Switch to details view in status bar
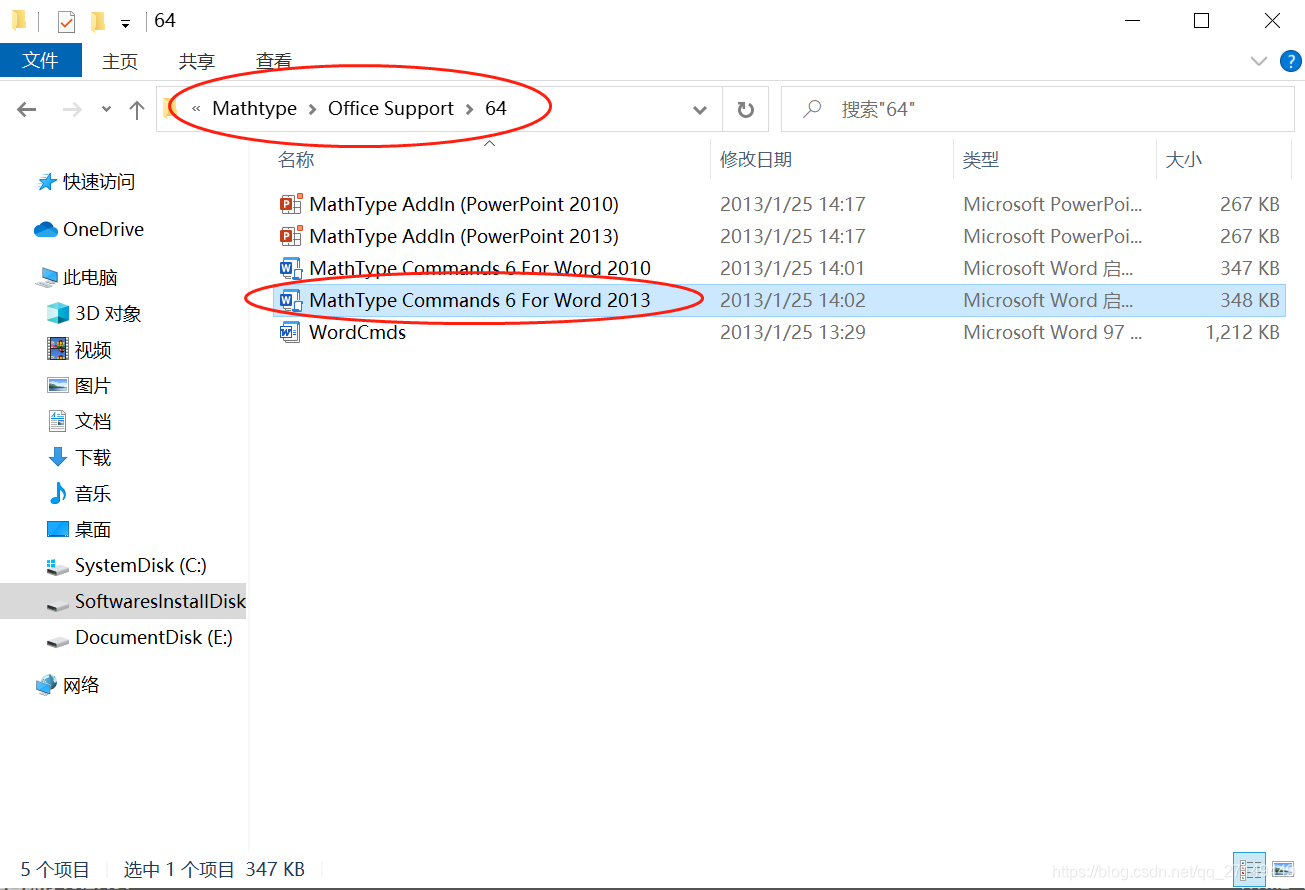Screen dimensions: 1305x890 1249,868
